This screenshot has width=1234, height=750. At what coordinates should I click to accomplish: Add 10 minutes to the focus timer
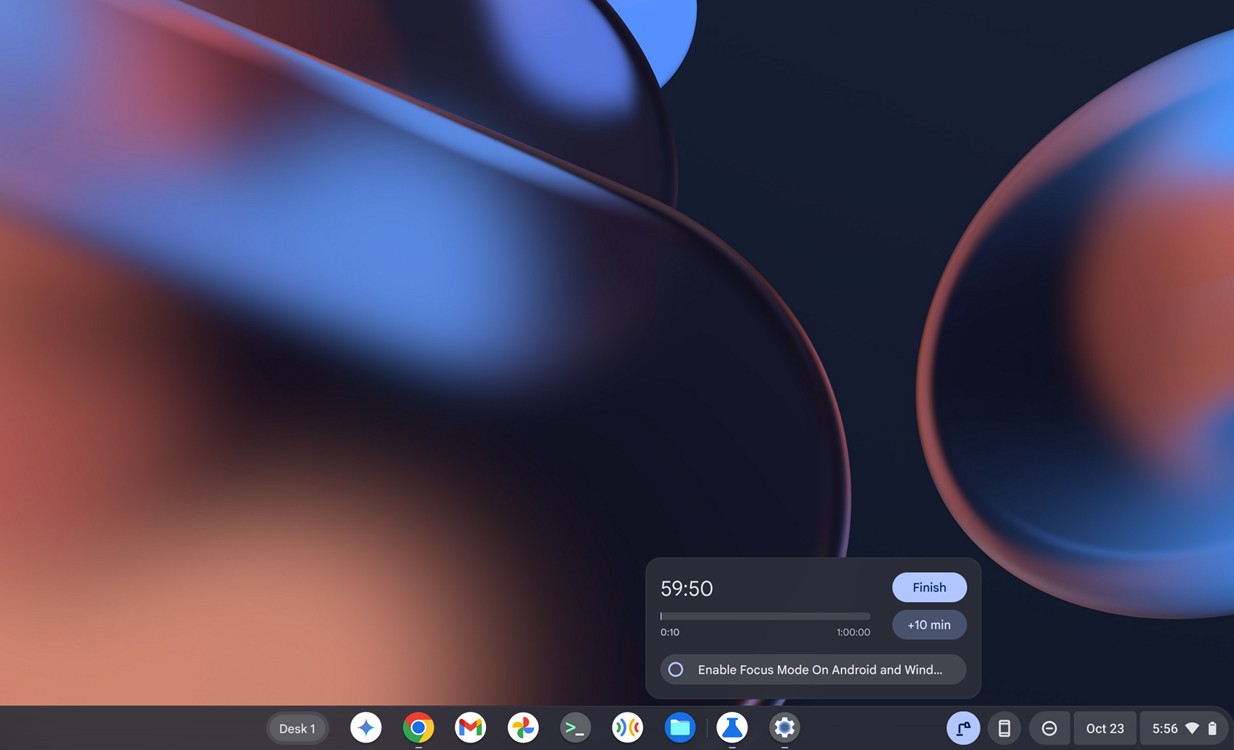pos(929,624)
